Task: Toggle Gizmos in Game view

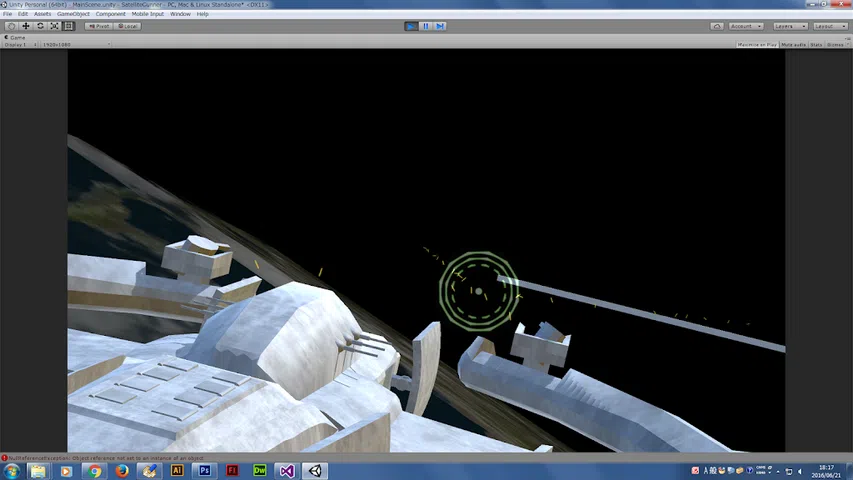Action: pyautogui.click(x=835, y=45)
